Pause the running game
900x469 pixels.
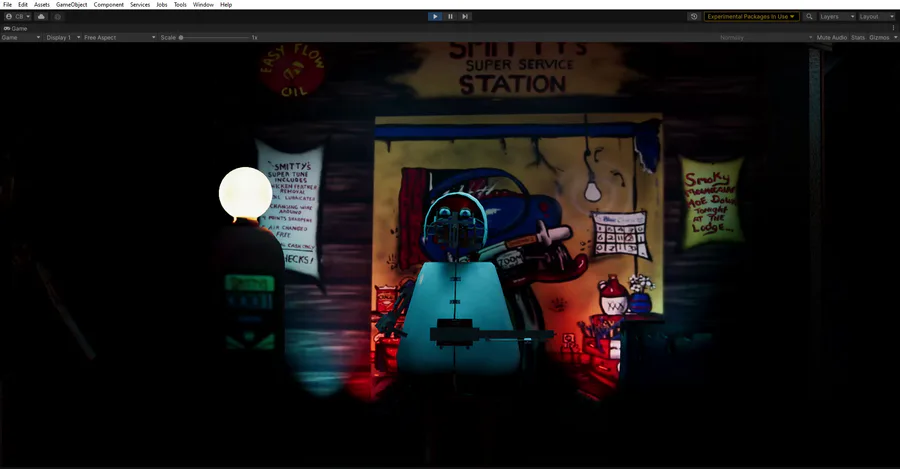click(451, 17)
